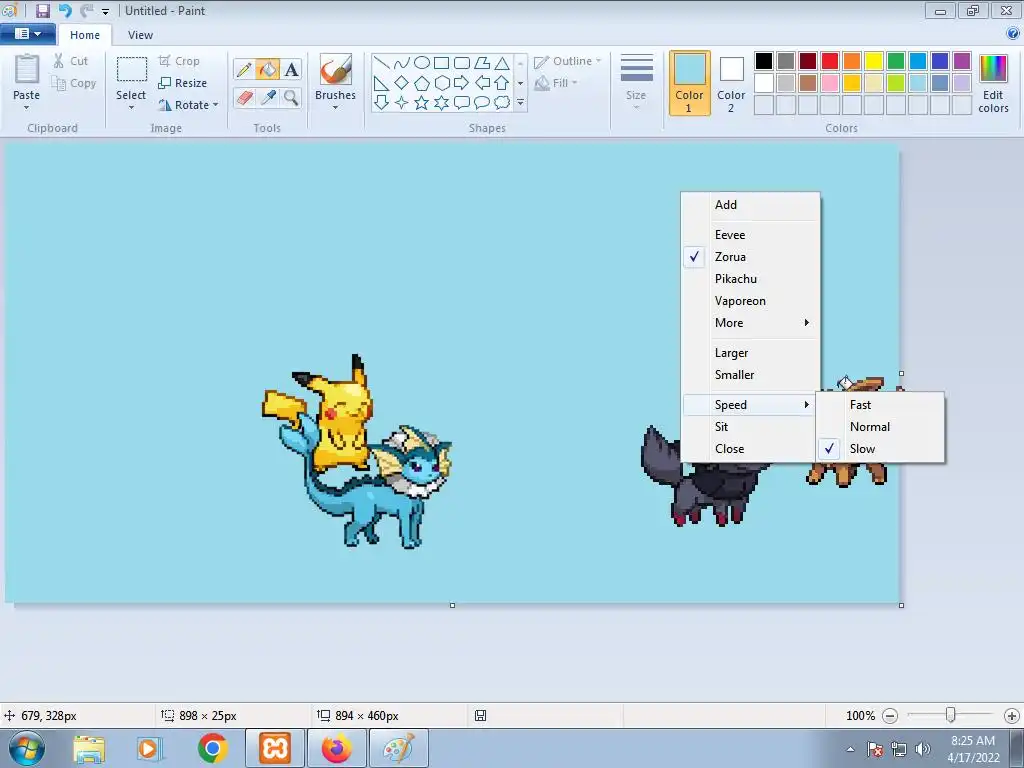1024x768 pixels.
Task: Select the Text tool
Action: (x=291, y=69)
